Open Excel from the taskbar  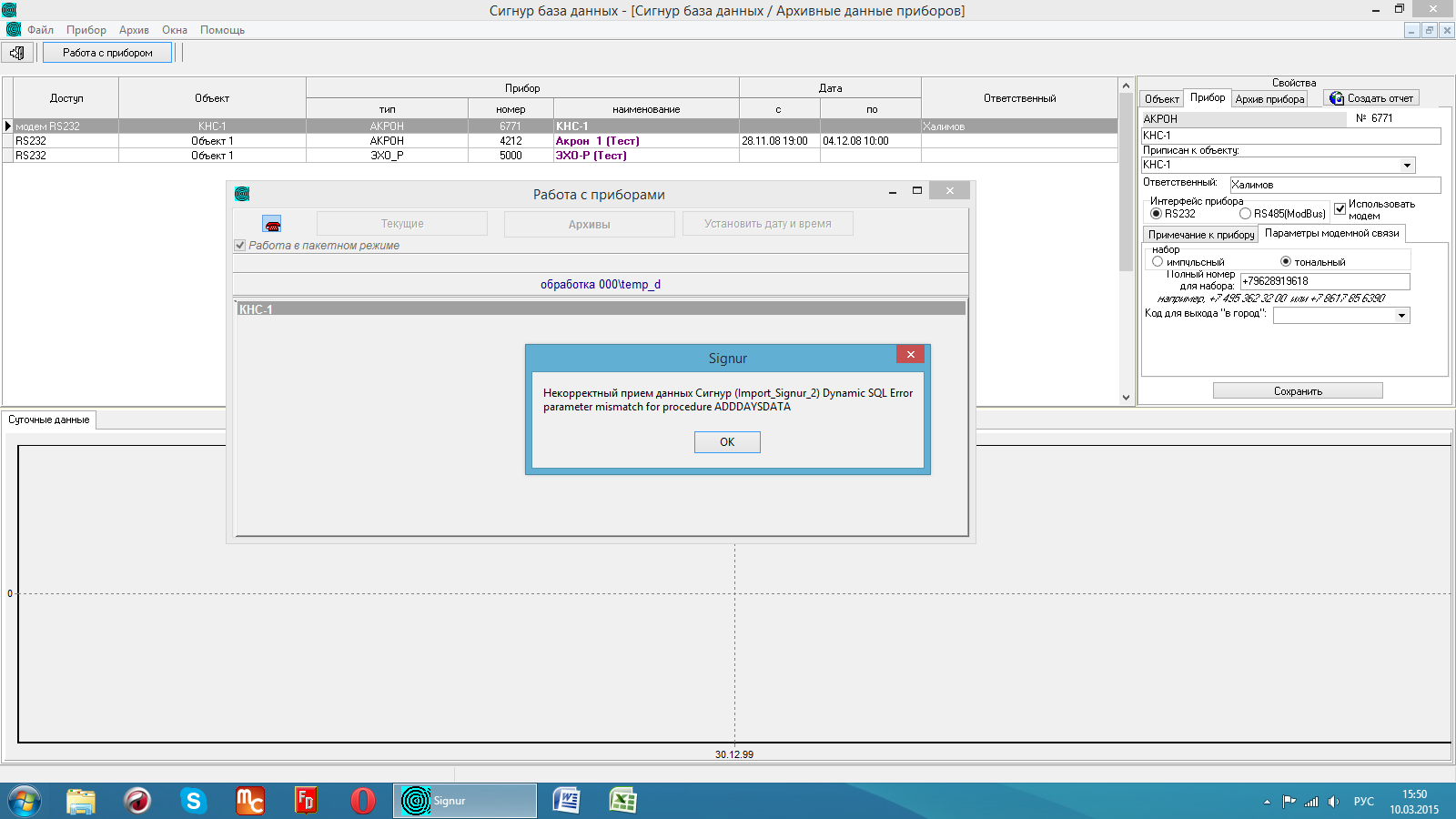click(622, 801)
